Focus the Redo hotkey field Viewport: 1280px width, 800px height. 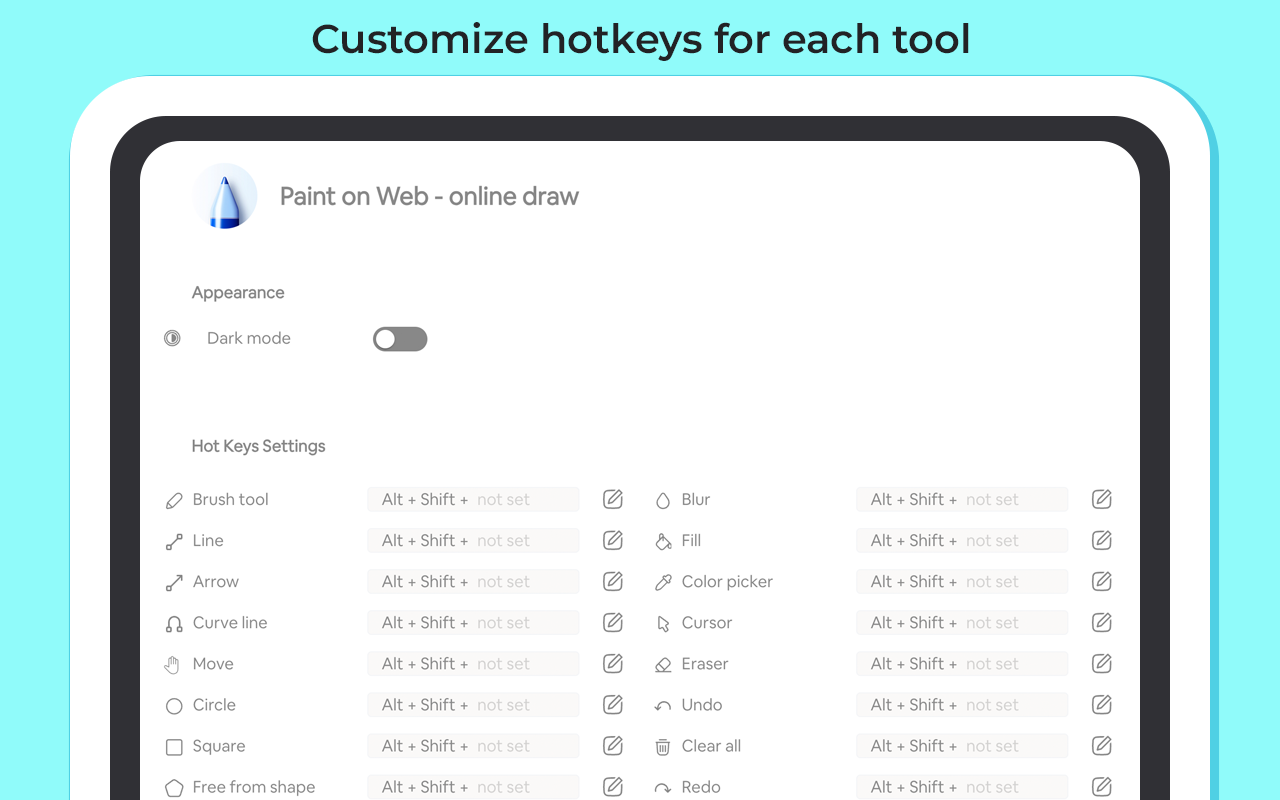(962, 786)
